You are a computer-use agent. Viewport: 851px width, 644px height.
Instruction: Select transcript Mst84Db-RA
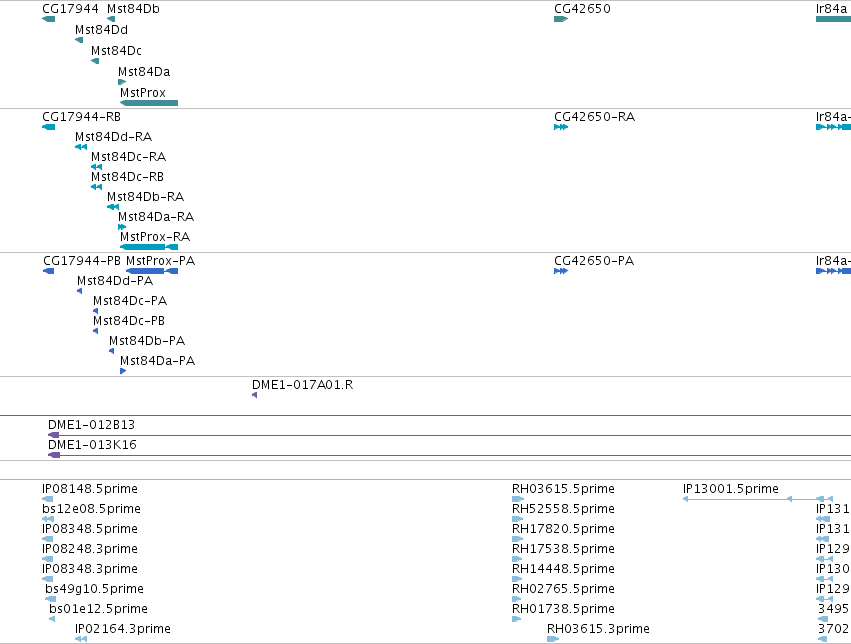pyautogui.click(x=145, y=197)
